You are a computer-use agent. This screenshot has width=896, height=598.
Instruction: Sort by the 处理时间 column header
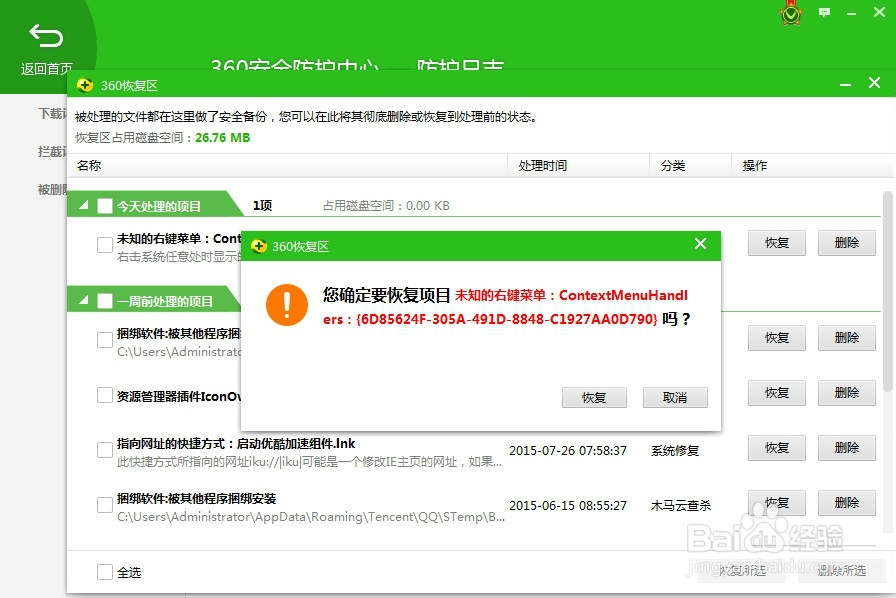click(578, 166)
